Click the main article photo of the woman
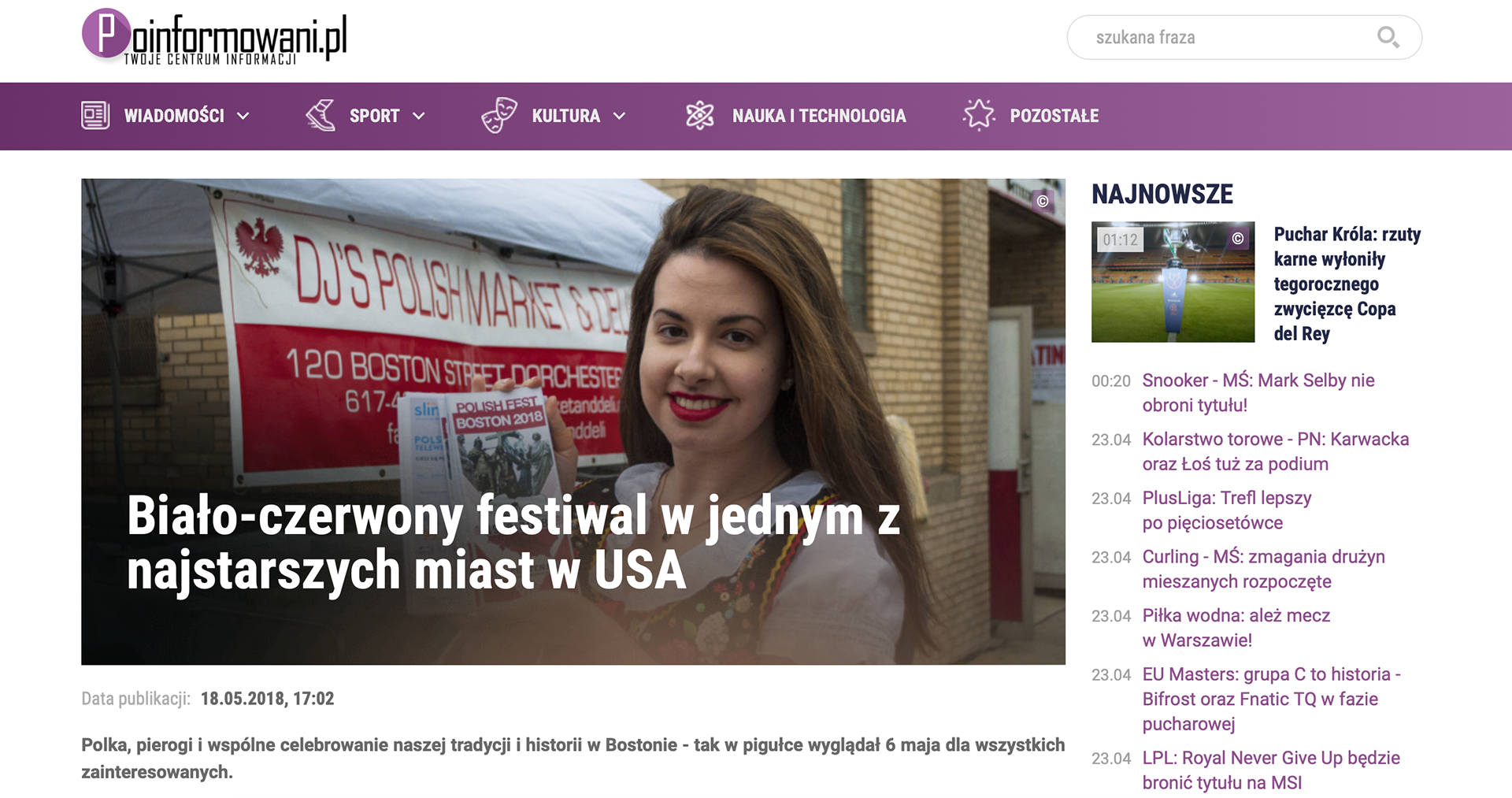This screenshot has width=1512, height=798. pos(573,421)
